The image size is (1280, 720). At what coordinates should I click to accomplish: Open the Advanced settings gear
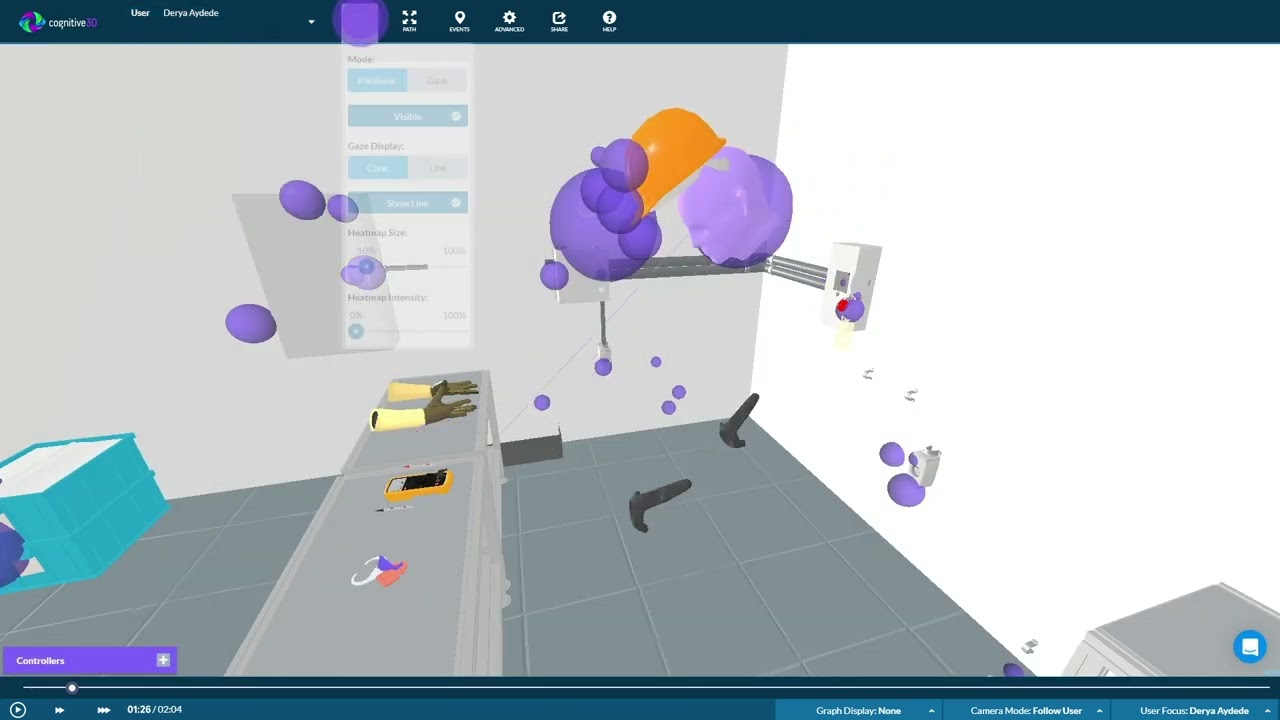(x=509, y=21)
